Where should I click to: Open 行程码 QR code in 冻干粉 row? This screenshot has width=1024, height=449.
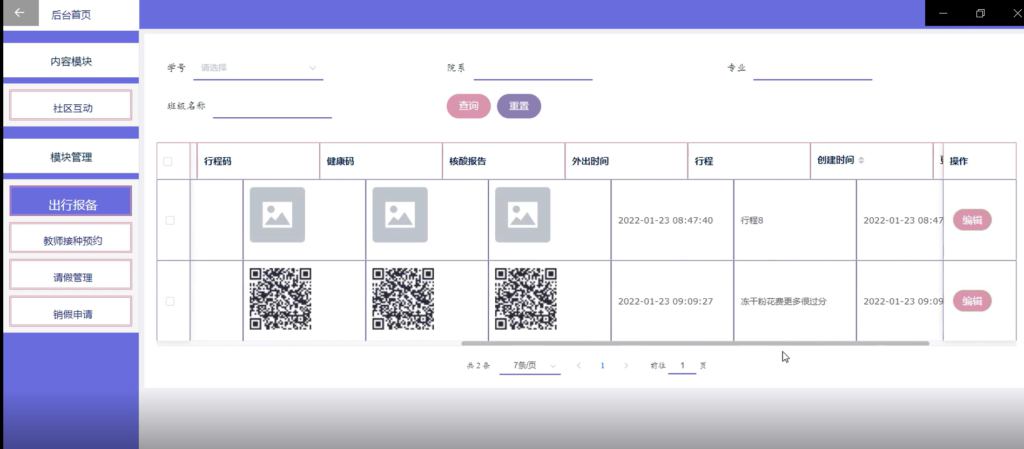point(281,299)
